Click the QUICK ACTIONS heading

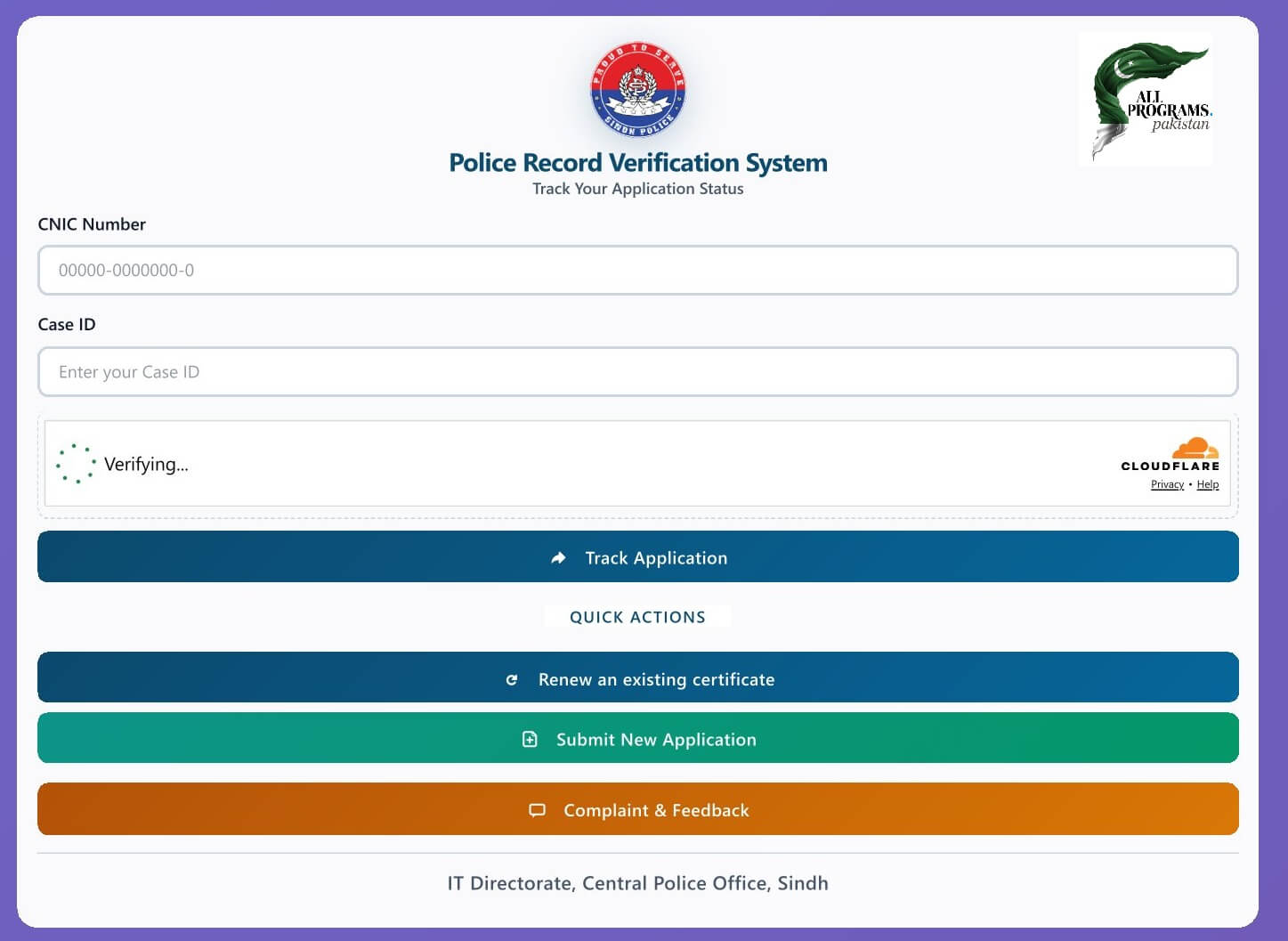(x=637, y=617)
